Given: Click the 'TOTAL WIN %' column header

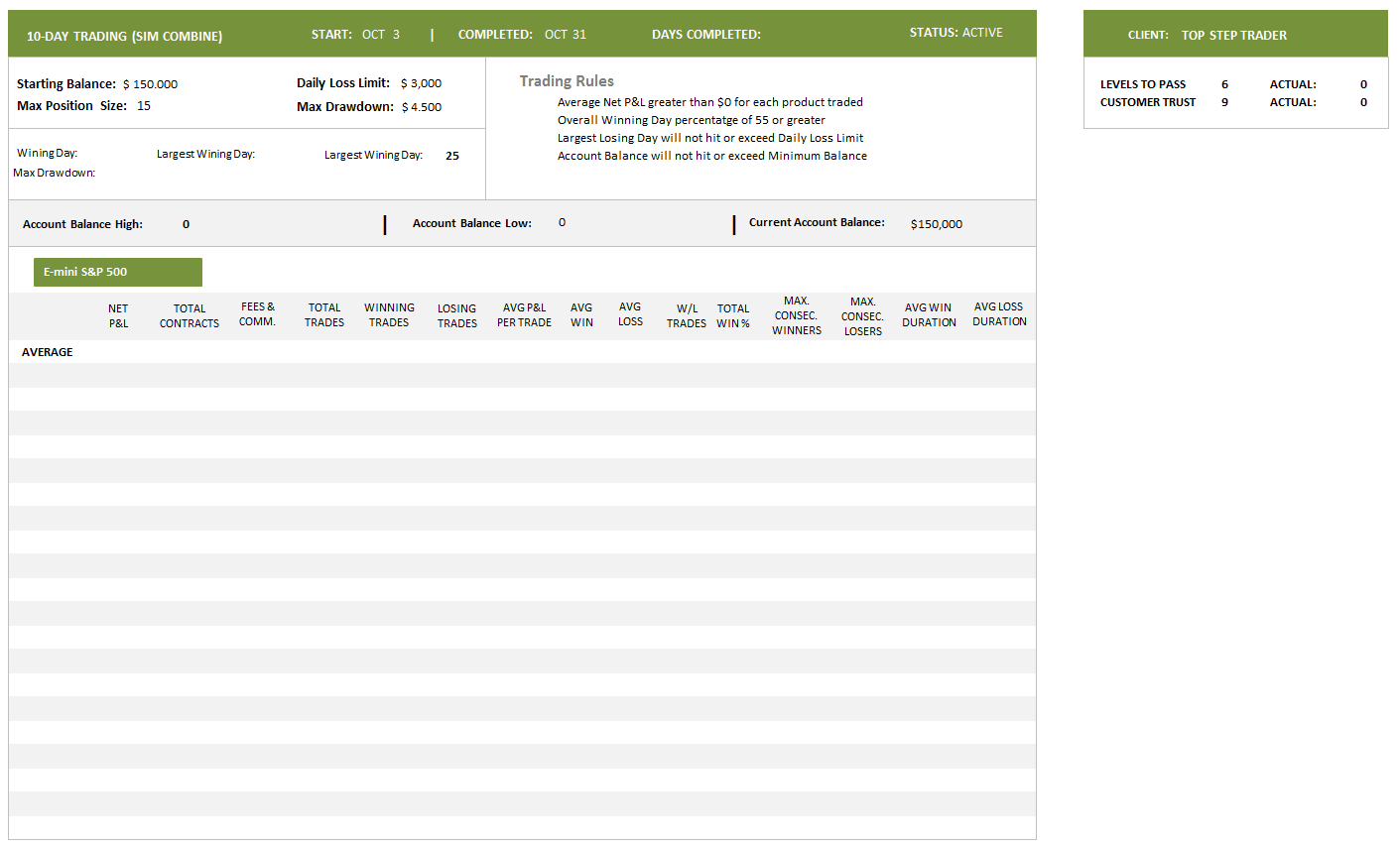Looking at the screenshot, I should coord(733,315).
